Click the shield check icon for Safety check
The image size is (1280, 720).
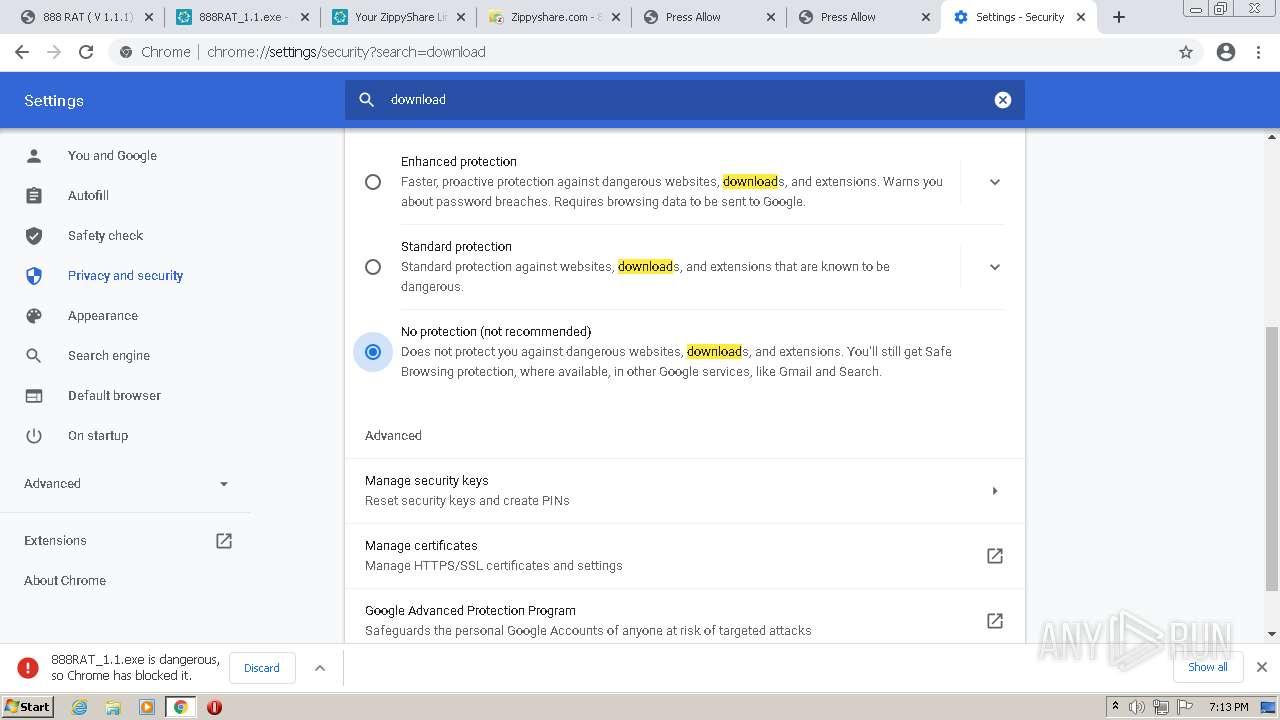click(x=34, y=236)
